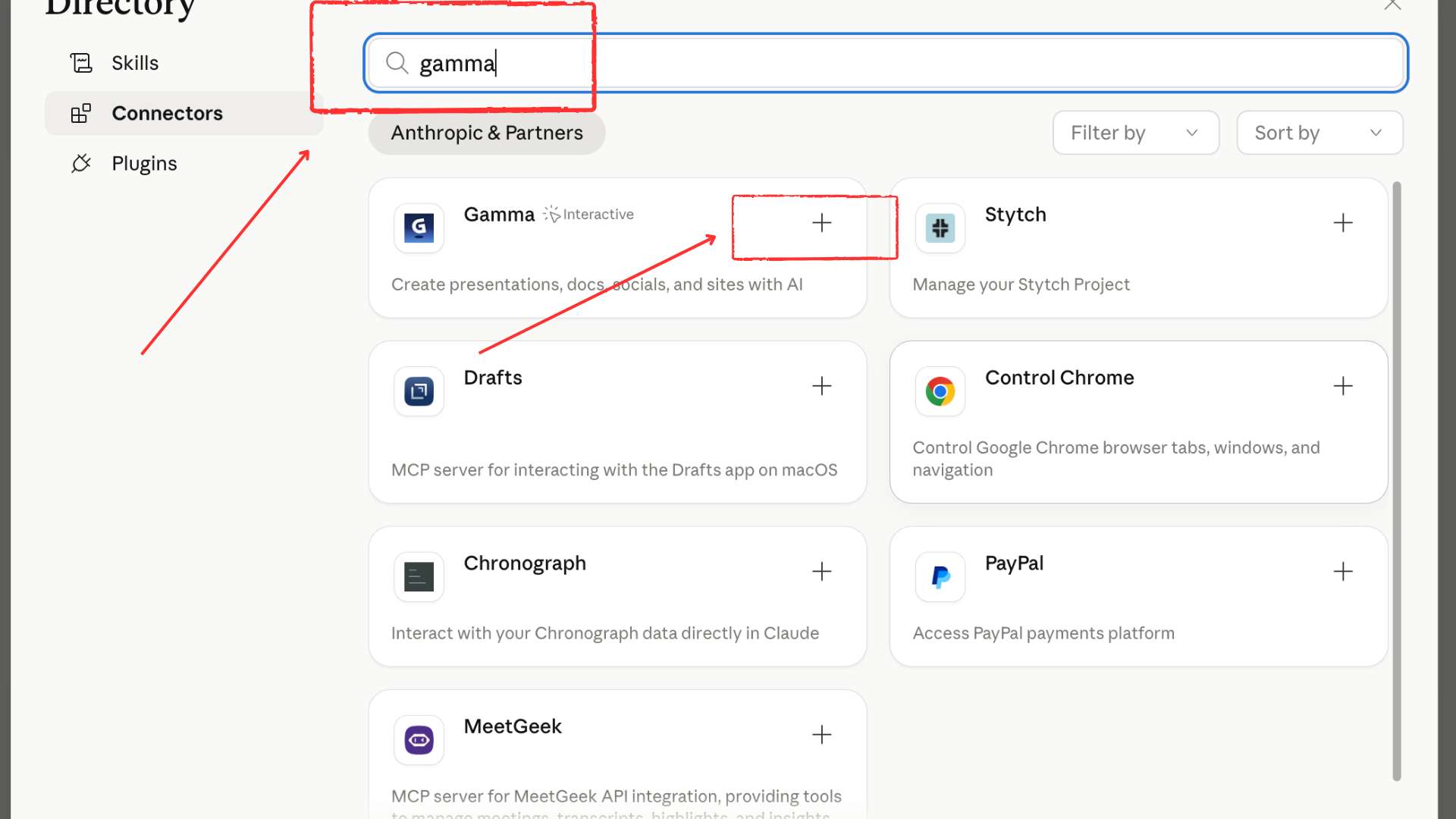This screenshot has height=819, width=1456.
Task: Click the search magnifier icon
Action: 397,63
